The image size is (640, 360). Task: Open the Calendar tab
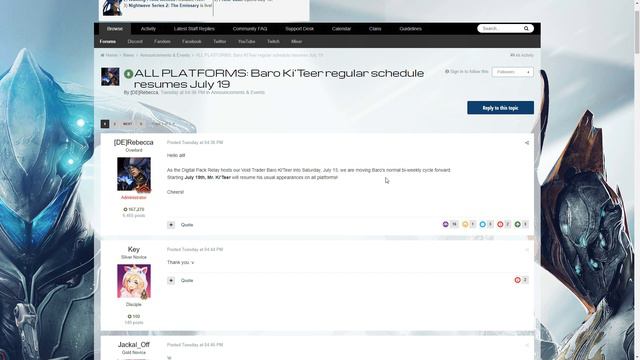[x=341, y=29]
